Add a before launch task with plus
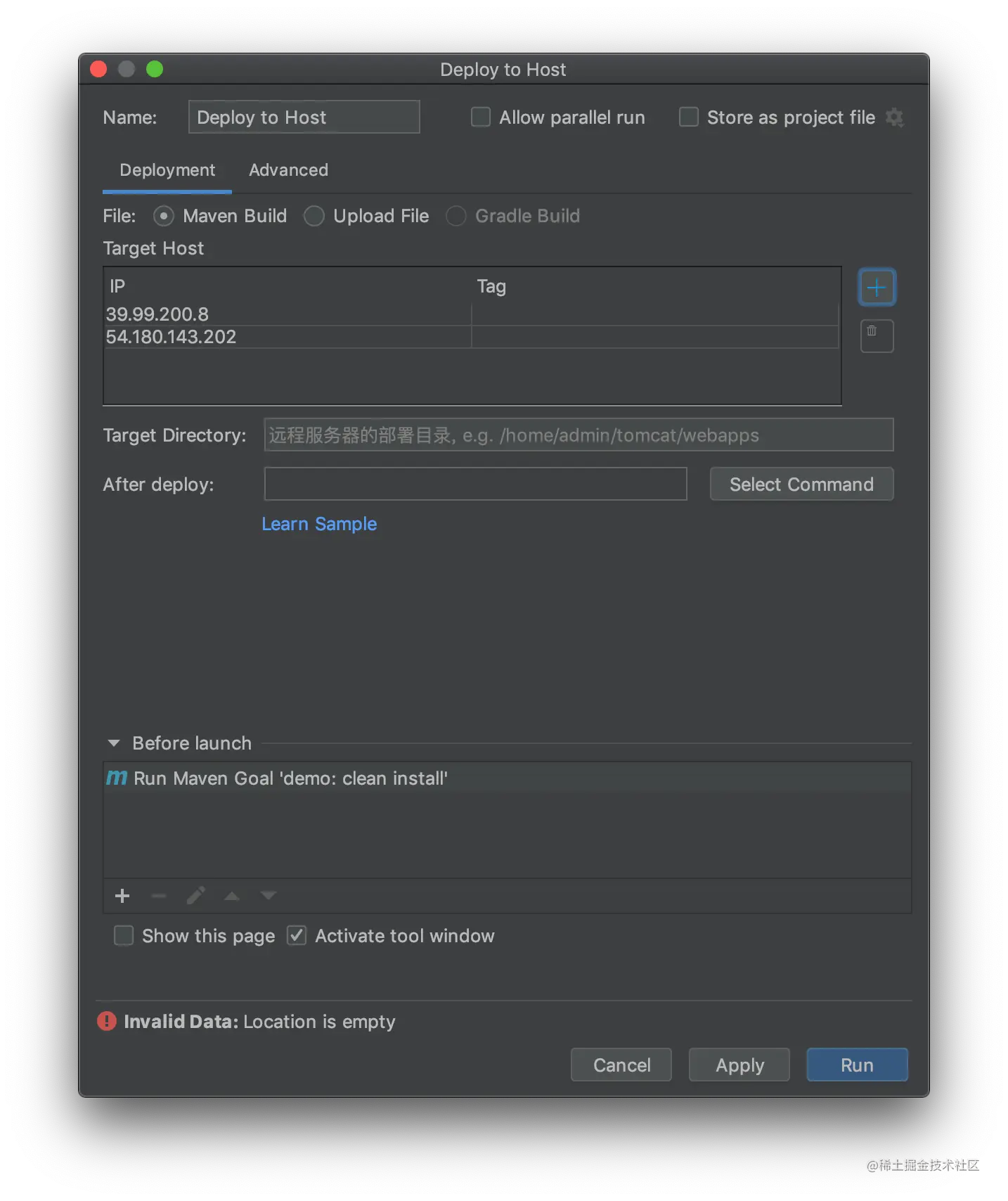The image size is (1008, 1201). (x=122, y=896)
